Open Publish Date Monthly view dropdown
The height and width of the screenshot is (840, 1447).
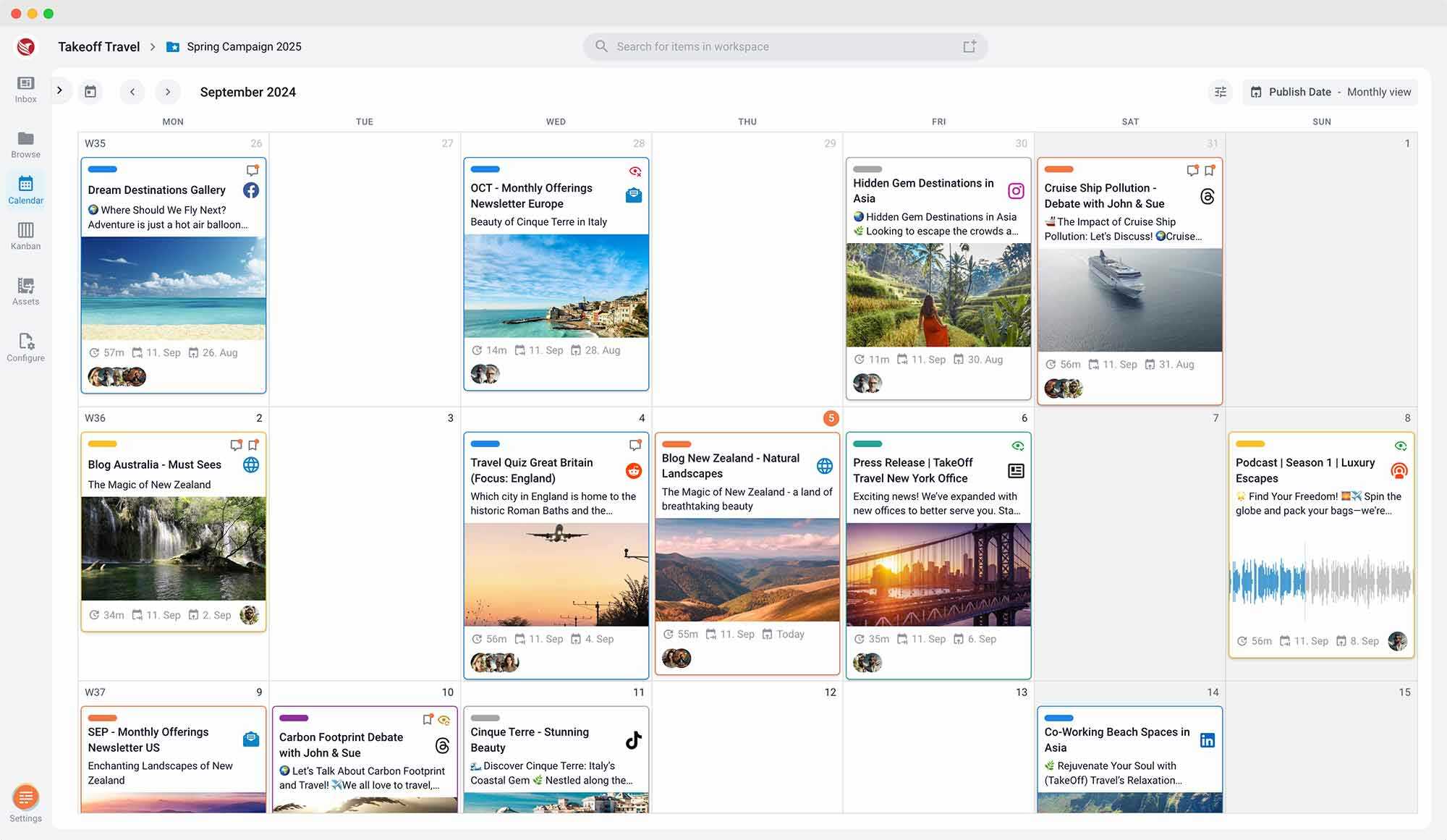[x=1330, y=92]
